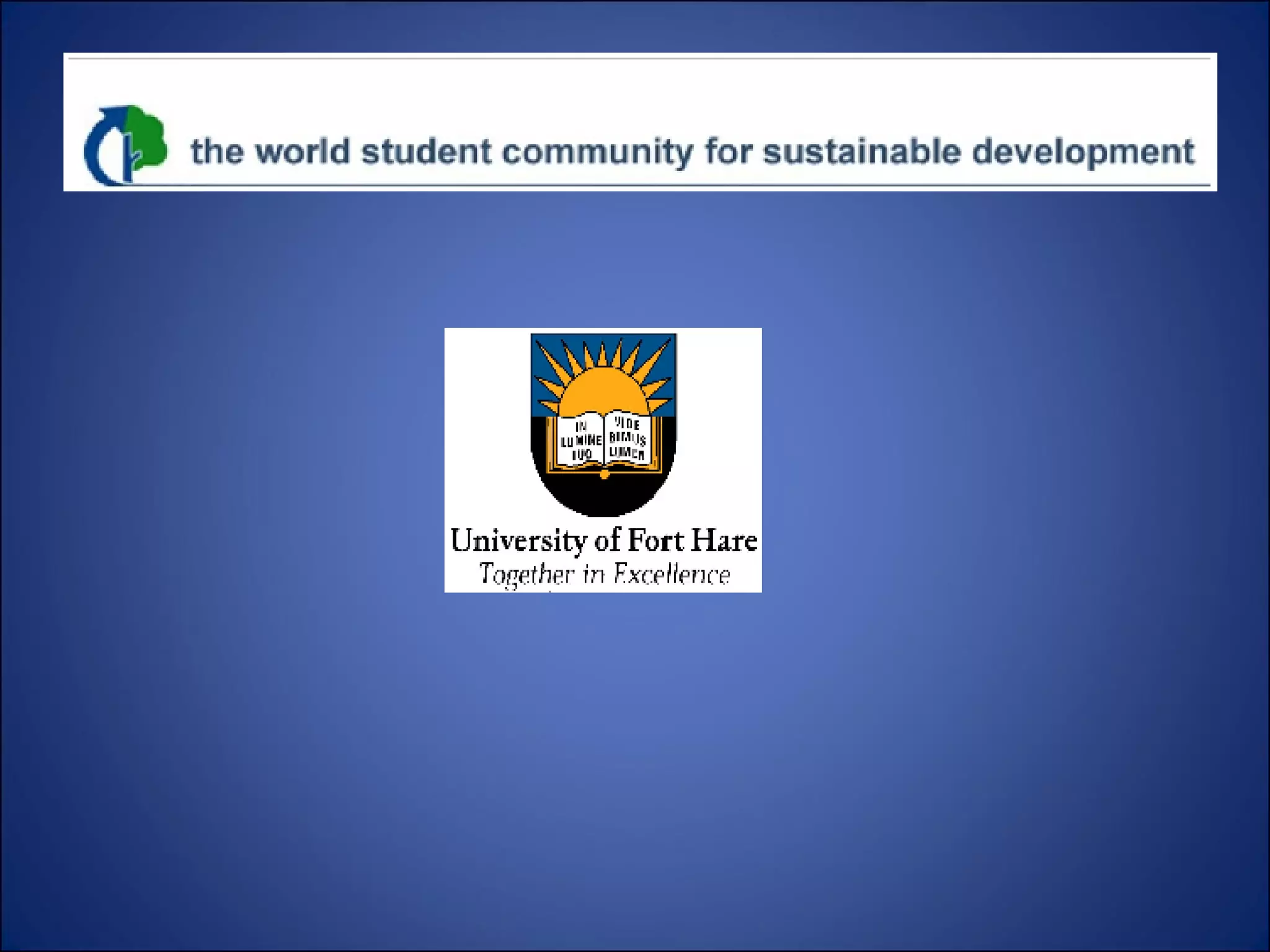Click the open book in the crest
Viewport: 1270px width, 952px height.
click(x=604, y=441)
